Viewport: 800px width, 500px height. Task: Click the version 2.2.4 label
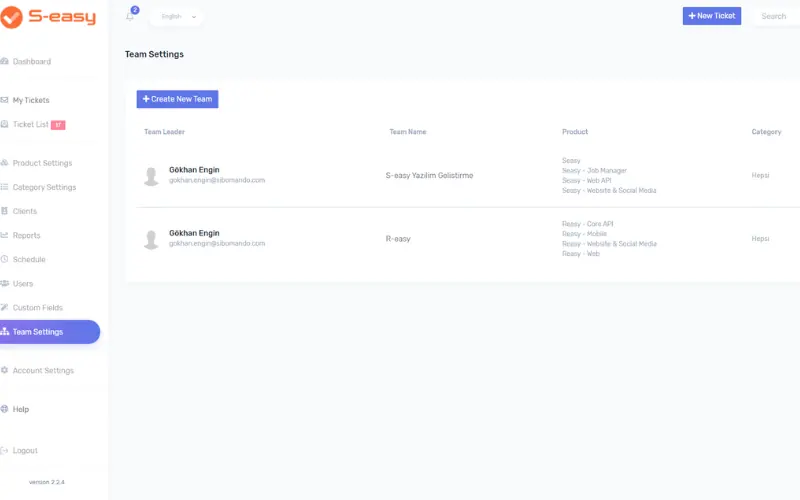pyautogui.click(x=47, y=482)
